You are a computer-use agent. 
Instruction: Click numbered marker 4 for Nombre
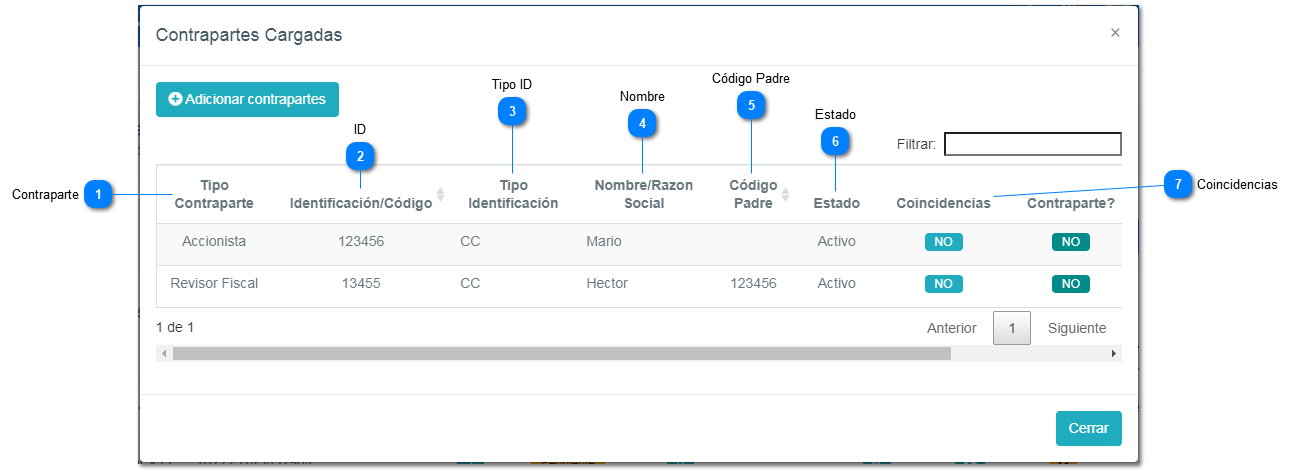(642, 123)
